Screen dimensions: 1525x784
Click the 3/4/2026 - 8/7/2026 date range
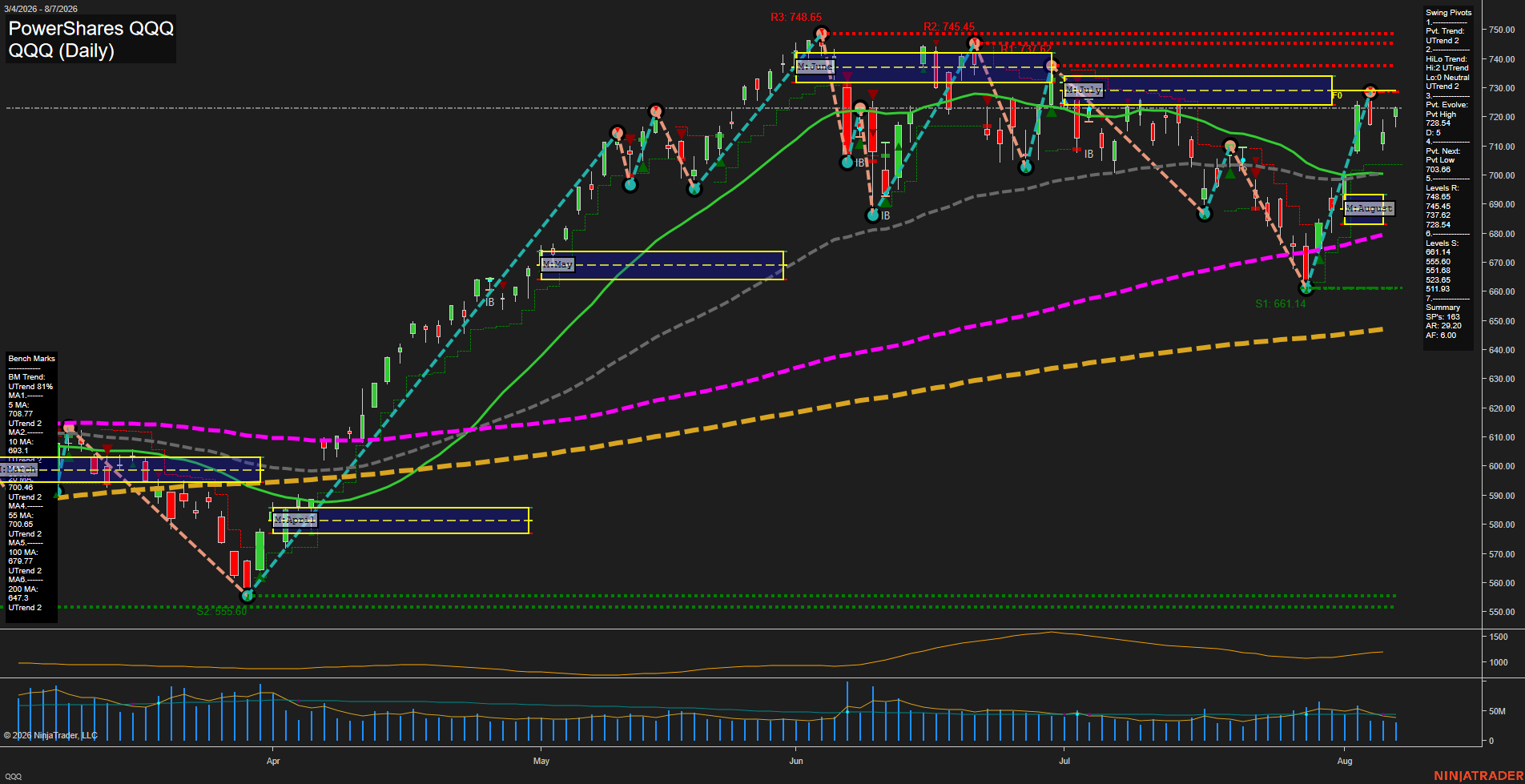(41, 9)
